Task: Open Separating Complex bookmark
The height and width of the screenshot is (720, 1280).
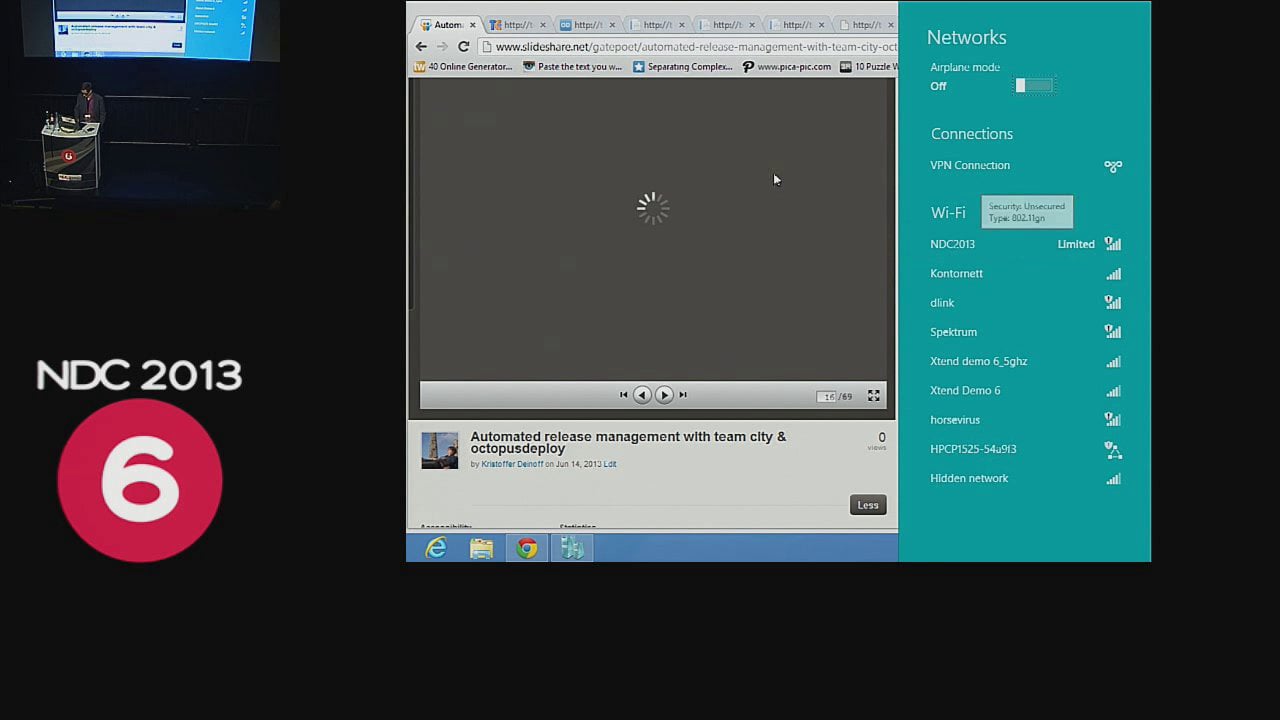Action: pyautogui.click(x=683, y=67)
